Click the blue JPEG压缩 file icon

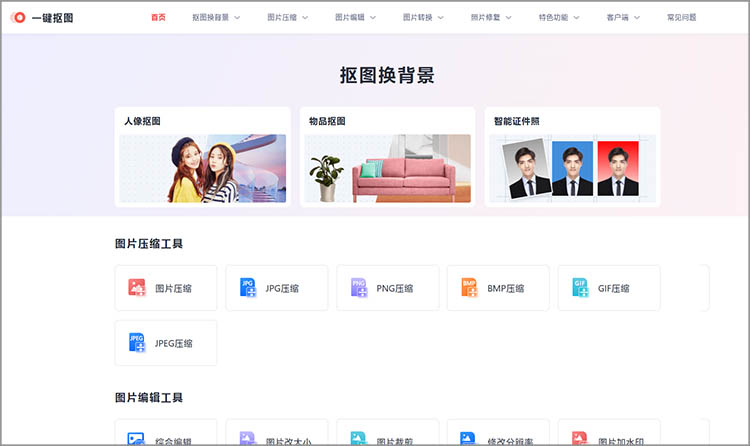tap(137, 343)
